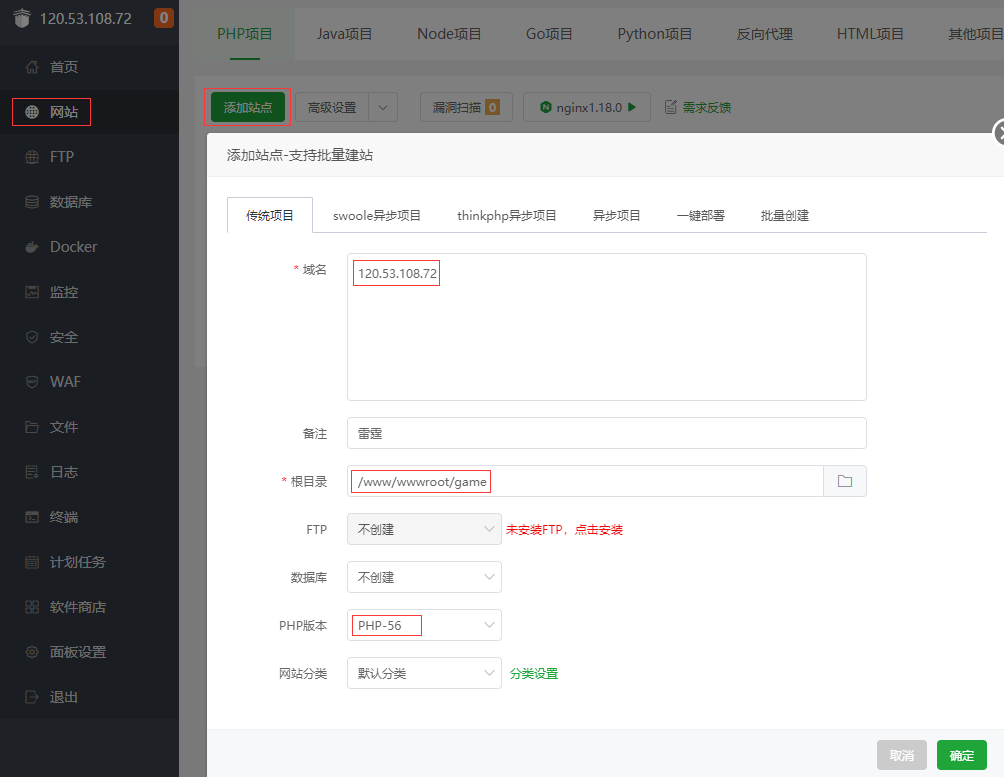Click the green 确定 confirm button
The width and height of the screenshot is (1004, 777).
(x=961, y=755)
